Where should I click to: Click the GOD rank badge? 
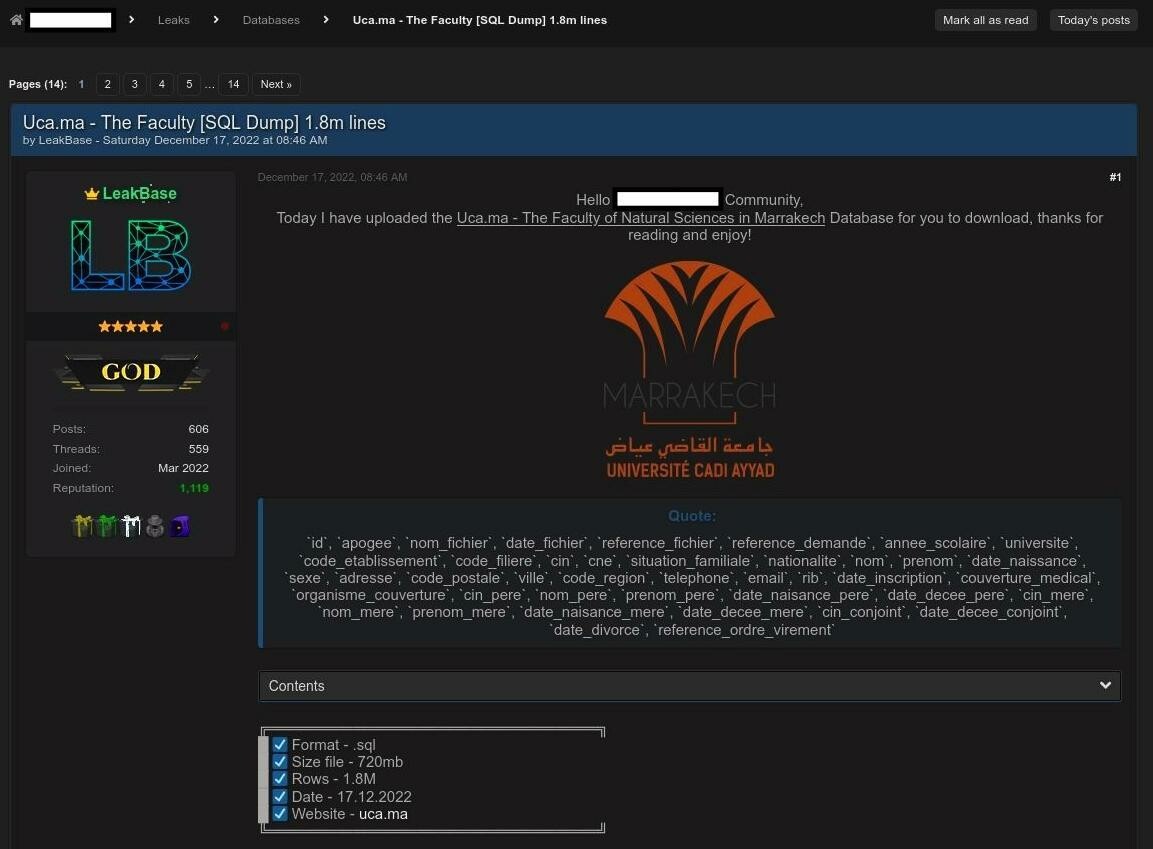click(131, 372)
